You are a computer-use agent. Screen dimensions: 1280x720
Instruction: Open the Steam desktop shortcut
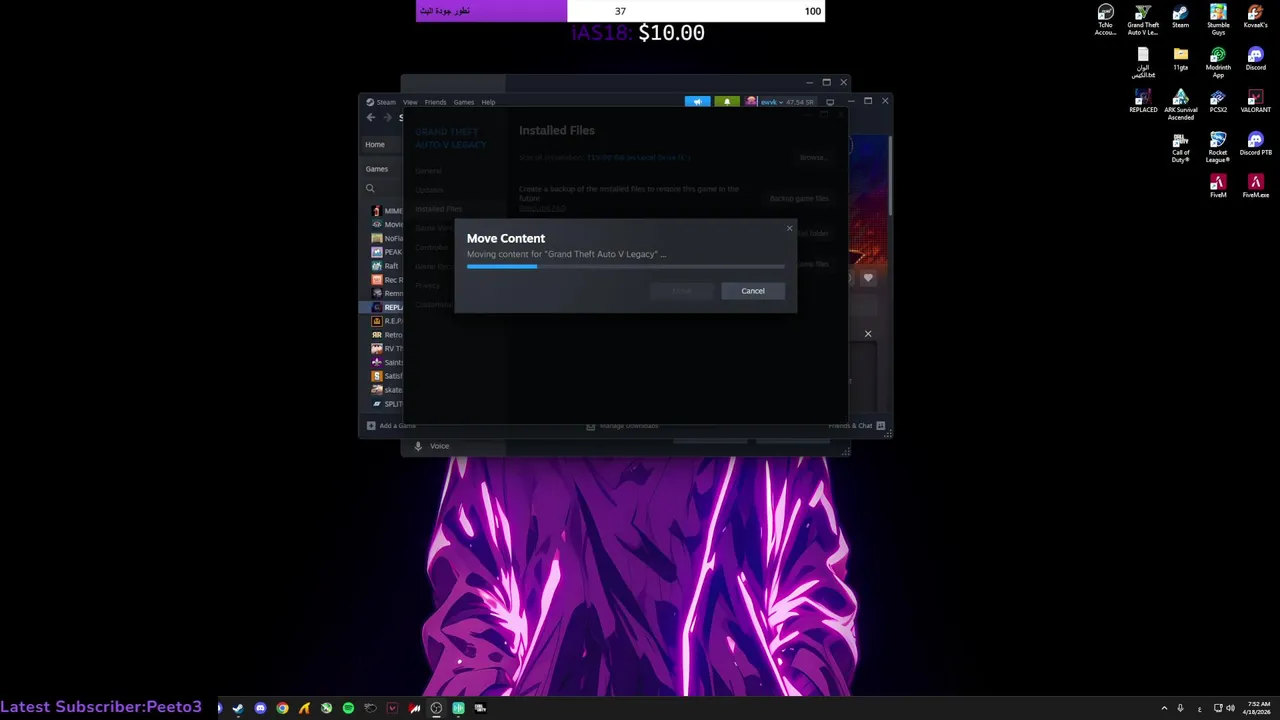tap(1180, 17)
